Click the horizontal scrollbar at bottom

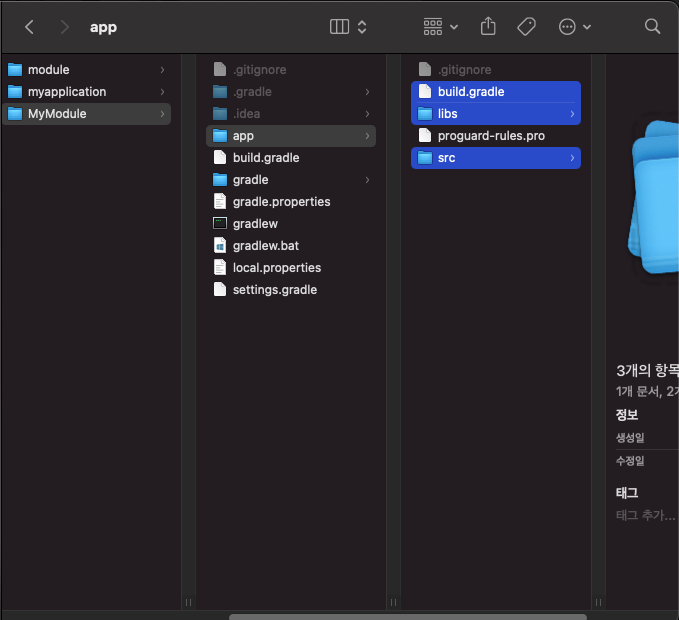[x=408, y=617]
